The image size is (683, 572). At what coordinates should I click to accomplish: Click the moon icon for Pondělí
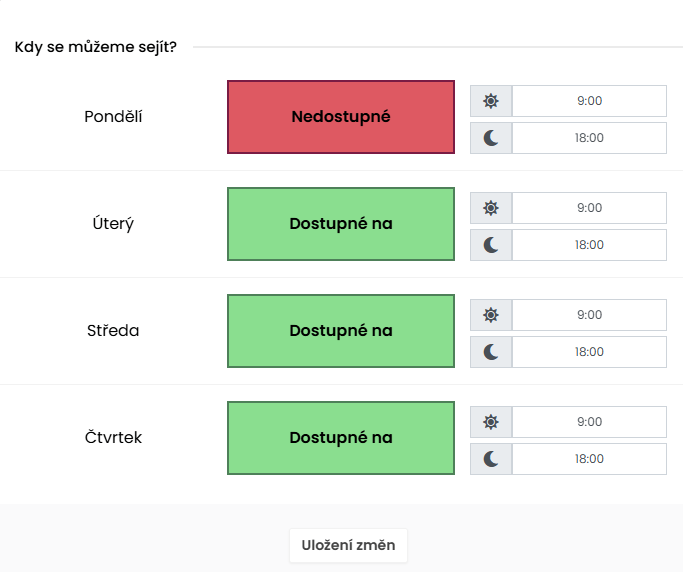[491, 138]
